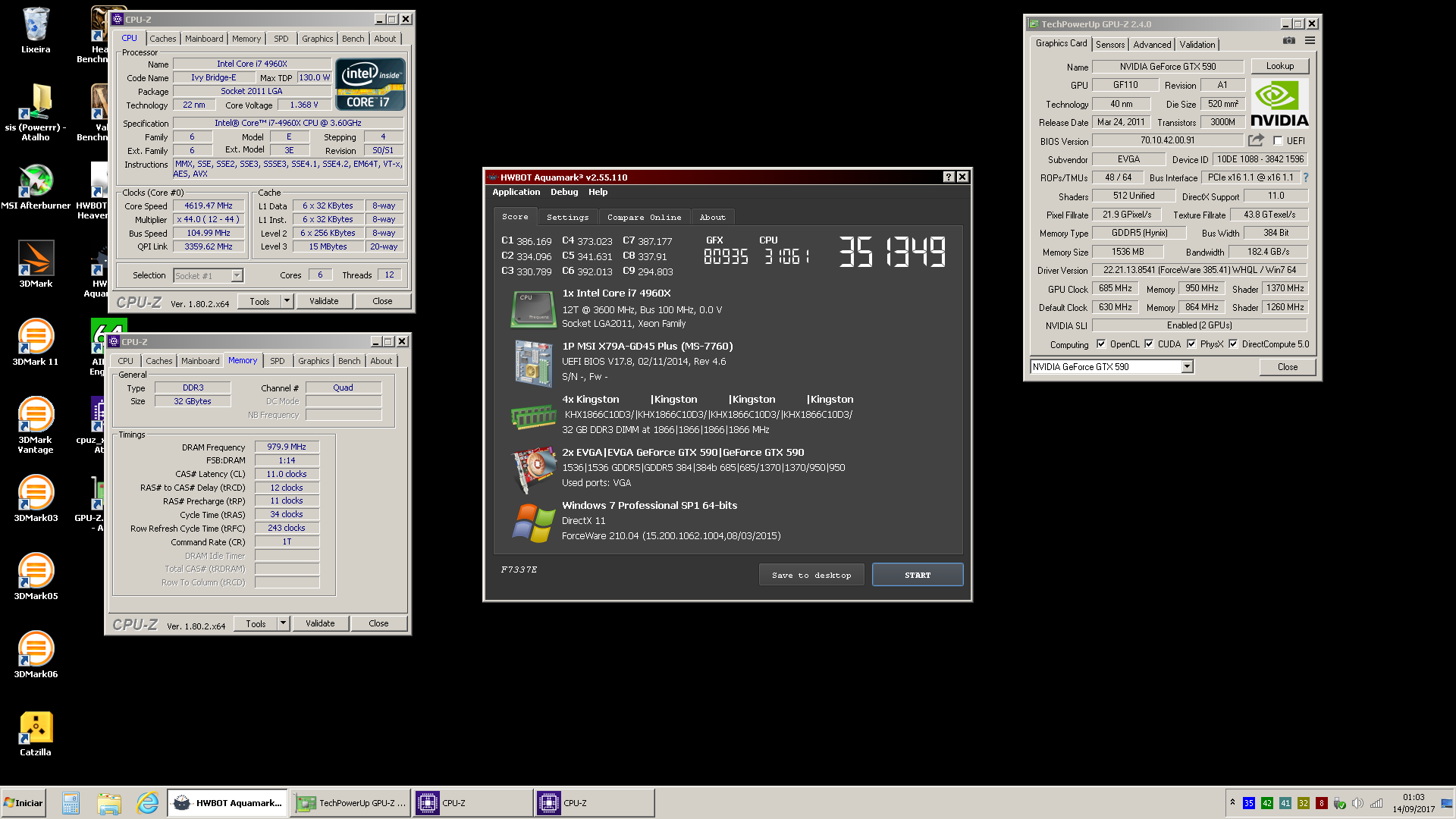Switch to the Sensors tab in GPU-Z
1456x819 pixels.
(1110, 45)
